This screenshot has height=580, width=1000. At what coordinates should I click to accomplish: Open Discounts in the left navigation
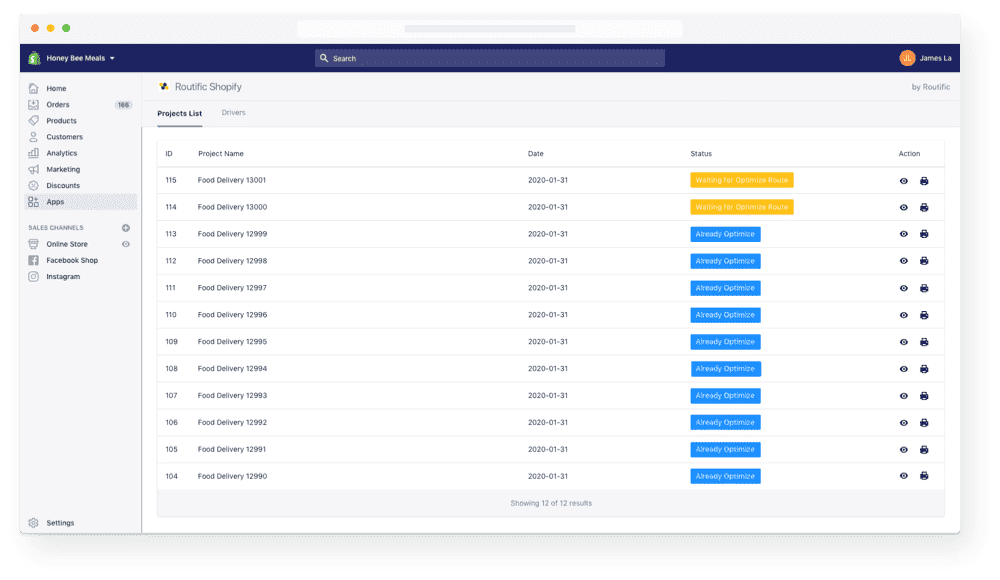(63, 185)
